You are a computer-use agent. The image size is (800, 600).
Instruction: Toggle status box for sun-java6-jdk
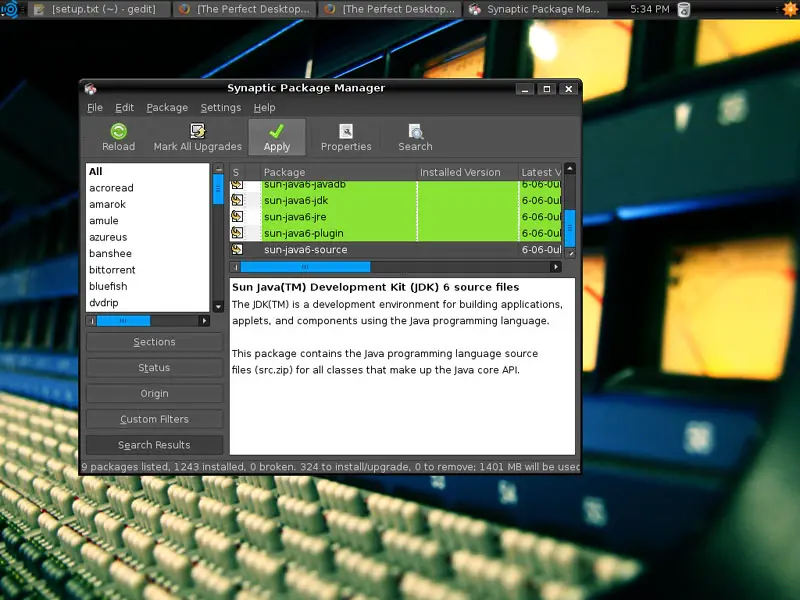point(238,200)
